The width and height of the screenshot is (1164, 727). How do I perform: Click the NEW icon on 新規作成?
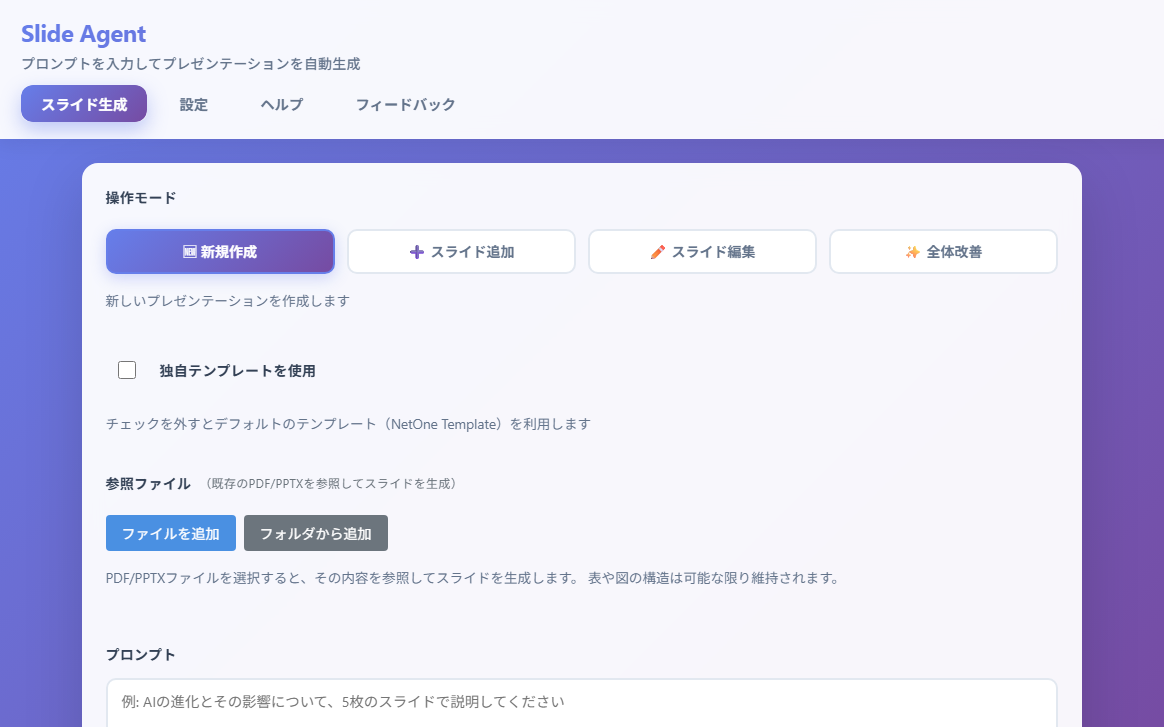[x=189, y=252]
